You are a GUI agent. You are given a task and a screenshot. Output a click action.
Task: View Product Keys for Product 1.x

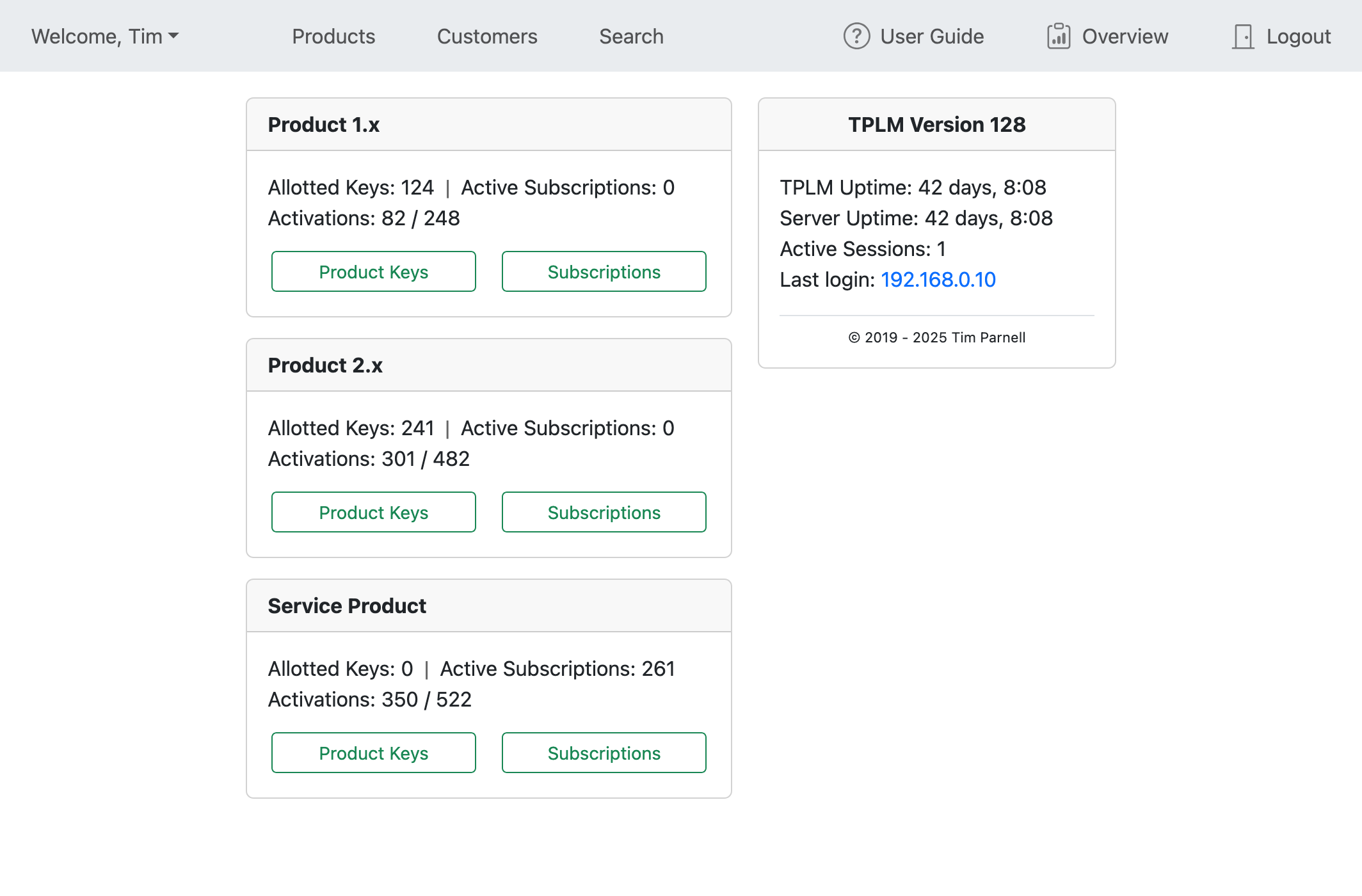(373, 271)
